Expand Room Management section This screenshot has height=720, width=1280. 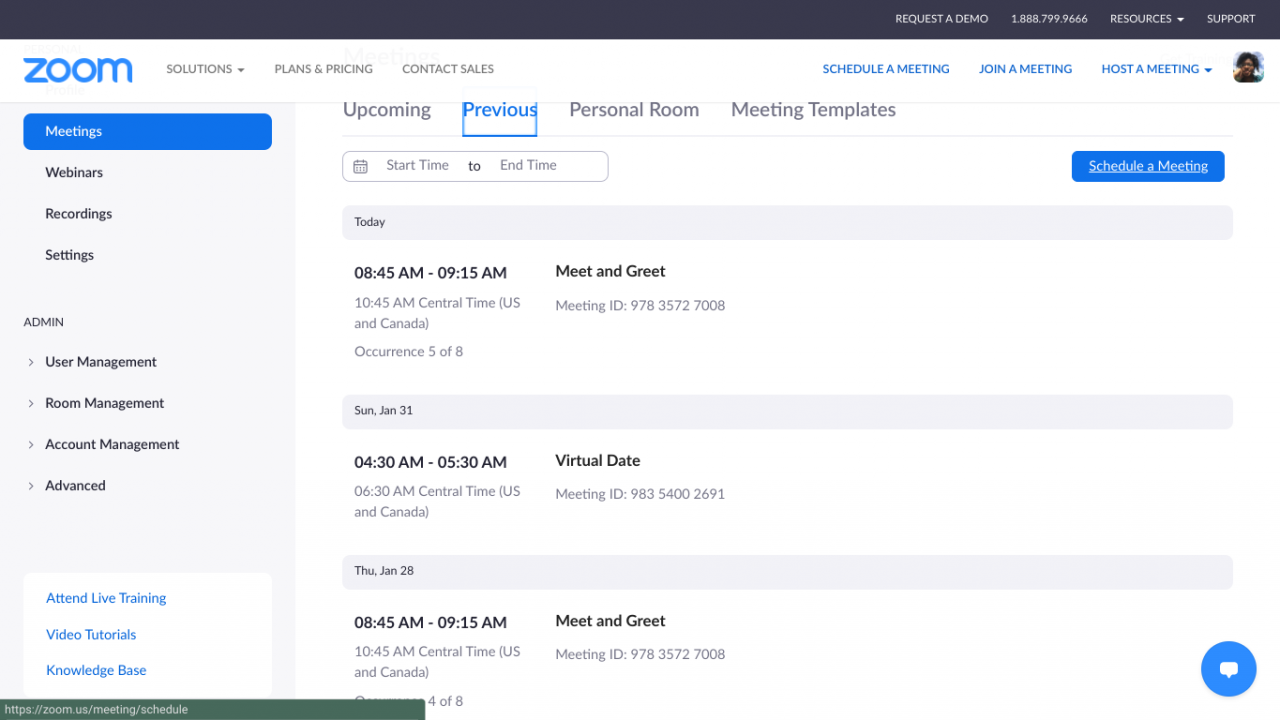(x=104, y=403)
